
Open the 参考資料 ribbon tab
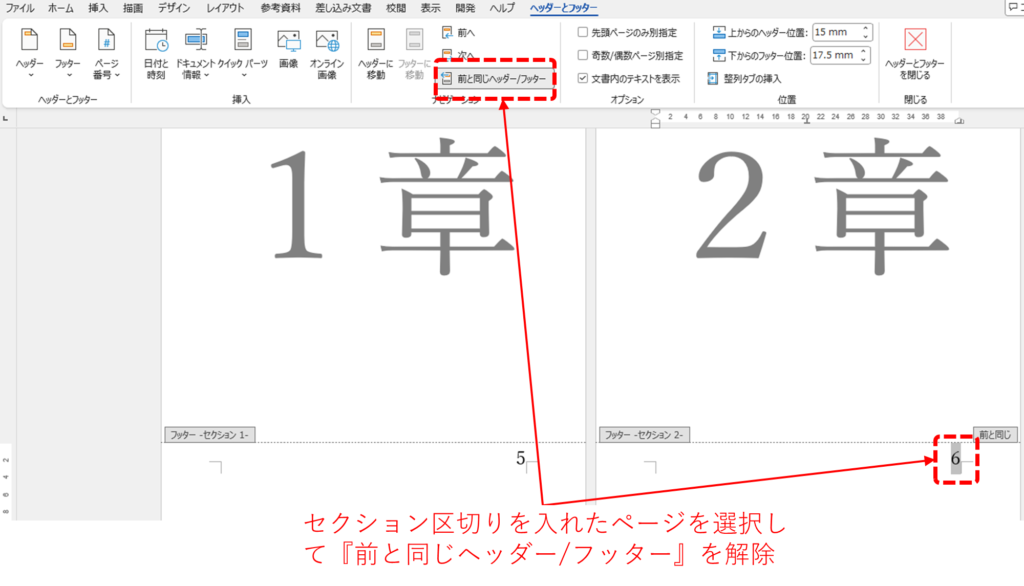(280, 8)
